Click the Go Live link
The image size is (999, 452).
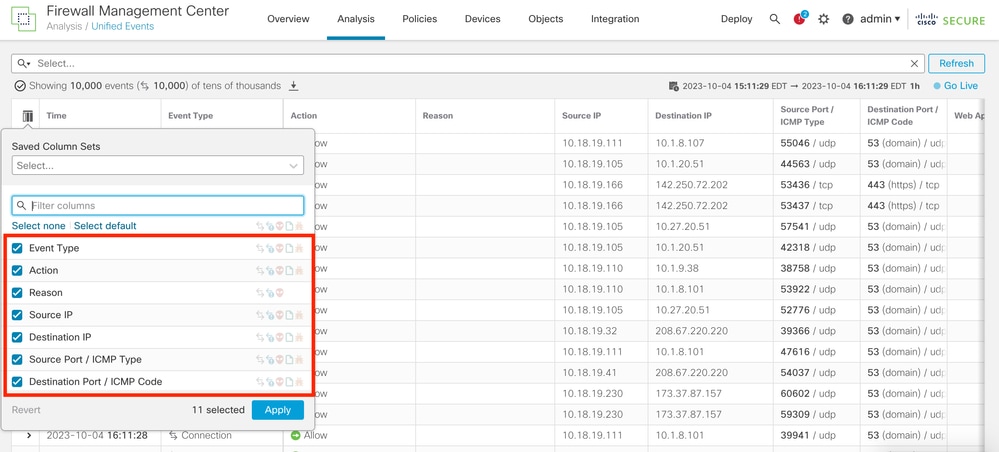tap(961, 85)
